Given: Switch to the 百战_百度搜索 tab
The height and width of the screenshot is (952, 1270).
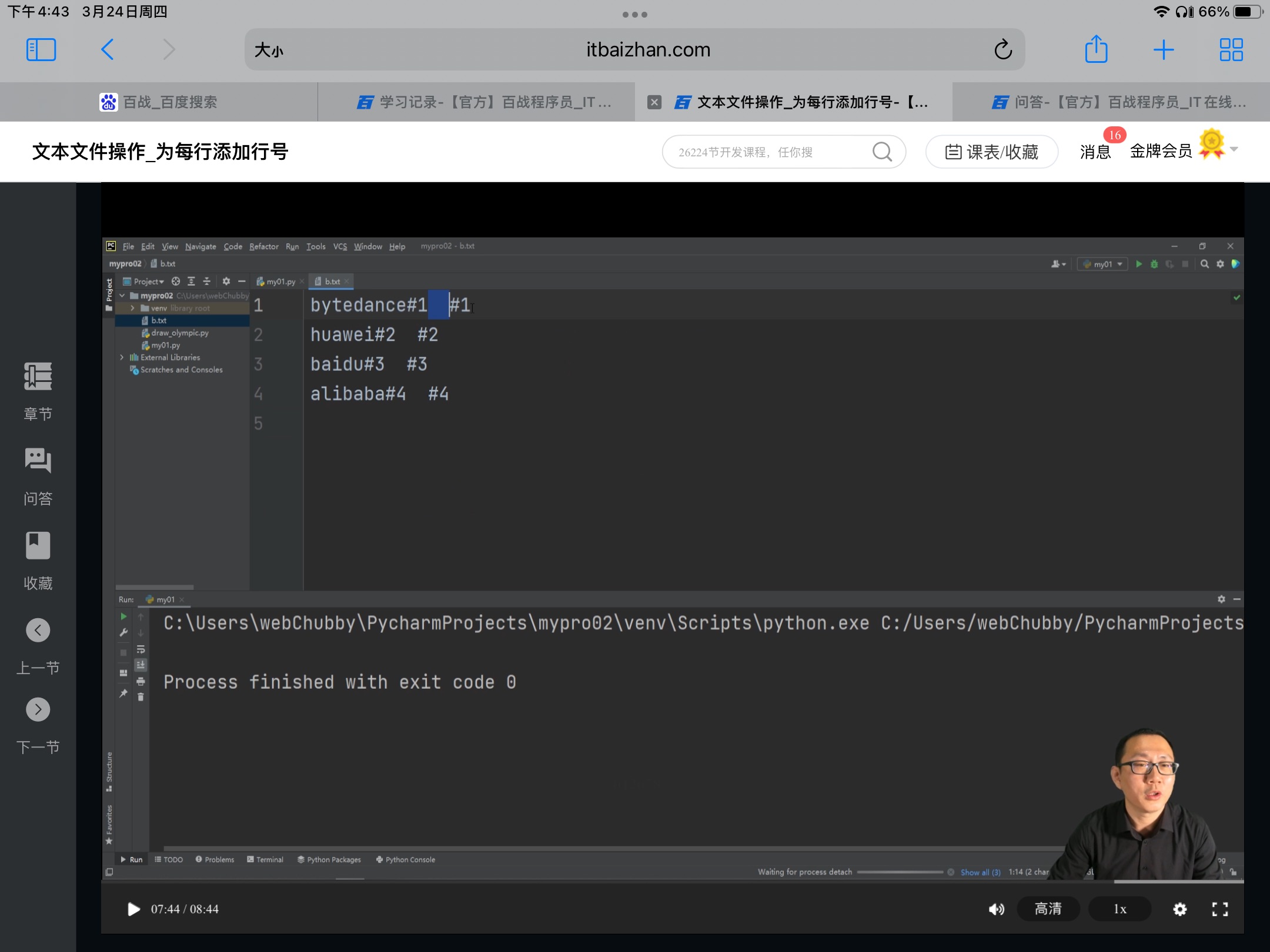Looking at the screenshot, I should tap(159, 102).
